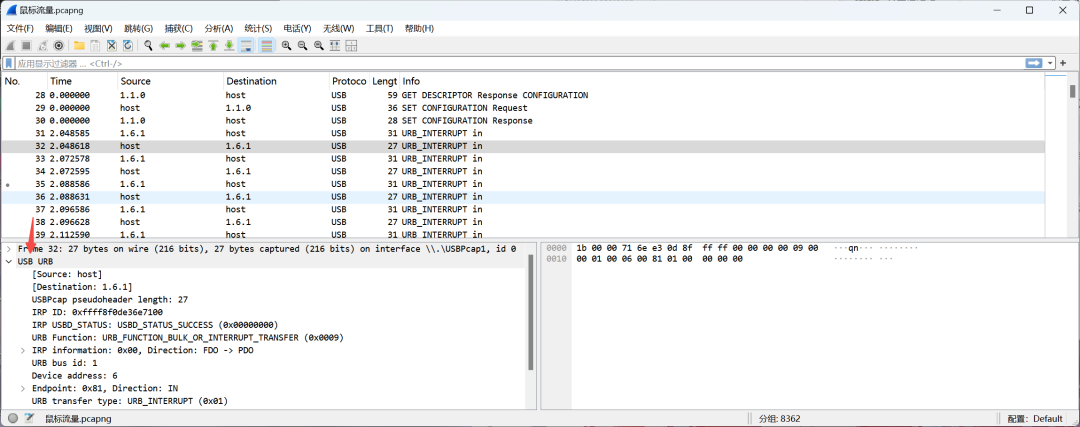
Task: Apply the display filter arrow button
Action: [x=1034, y=63]
